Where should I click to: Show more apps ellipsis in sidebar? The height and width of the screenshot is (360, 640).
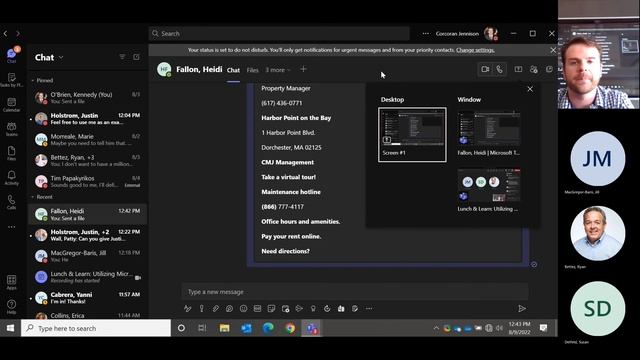(x=11, y=227)
